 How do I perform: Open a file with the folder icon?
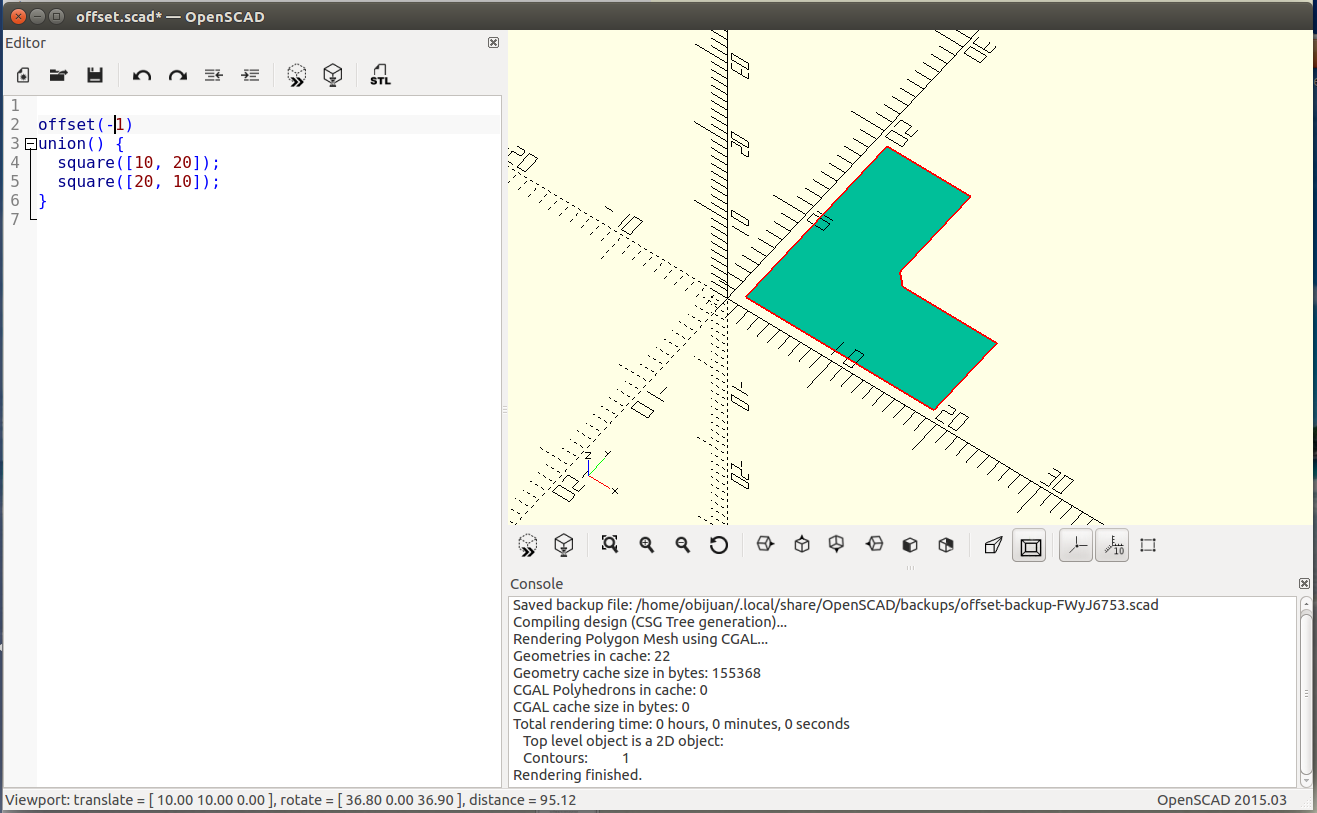59,75
